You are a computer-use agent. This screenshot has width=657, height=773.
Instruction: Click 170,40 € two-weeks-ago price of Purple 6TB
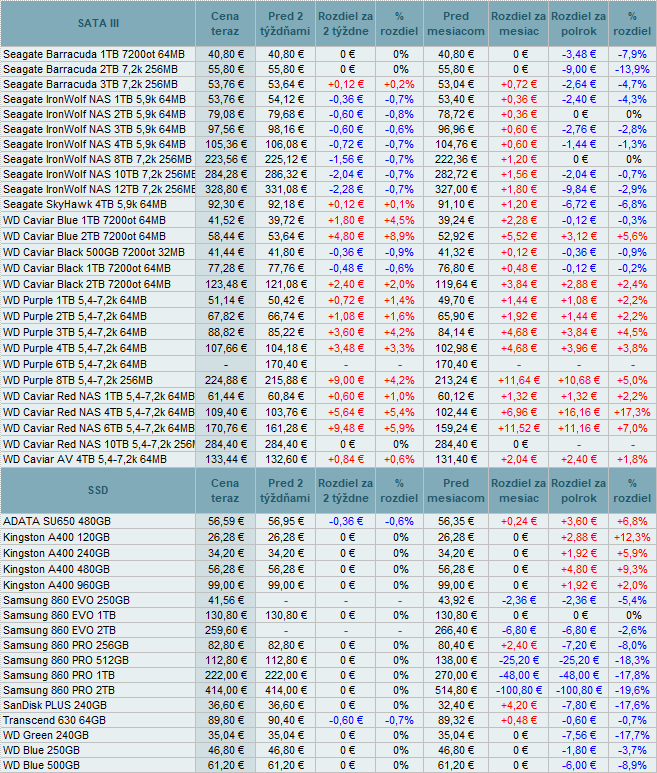pos(286,364)
